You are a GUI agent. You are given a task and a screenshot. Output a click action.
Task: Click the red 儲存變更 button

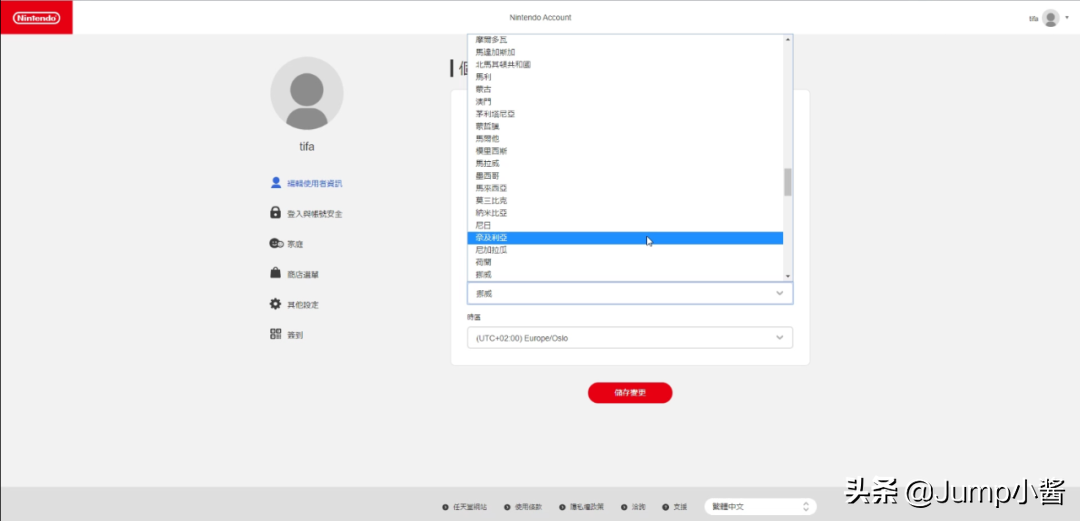630,393
